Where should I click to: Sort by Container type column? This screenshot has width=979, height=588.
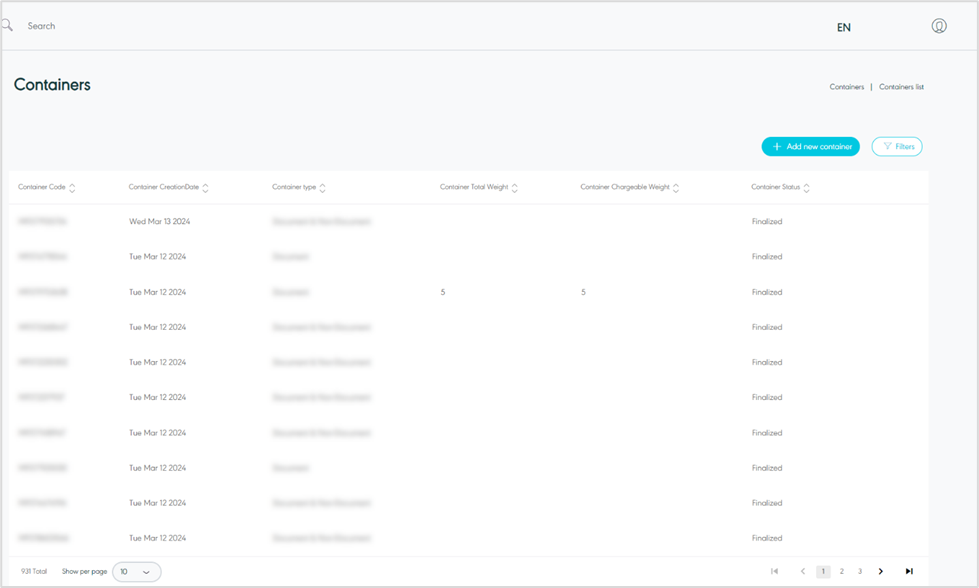322,188
